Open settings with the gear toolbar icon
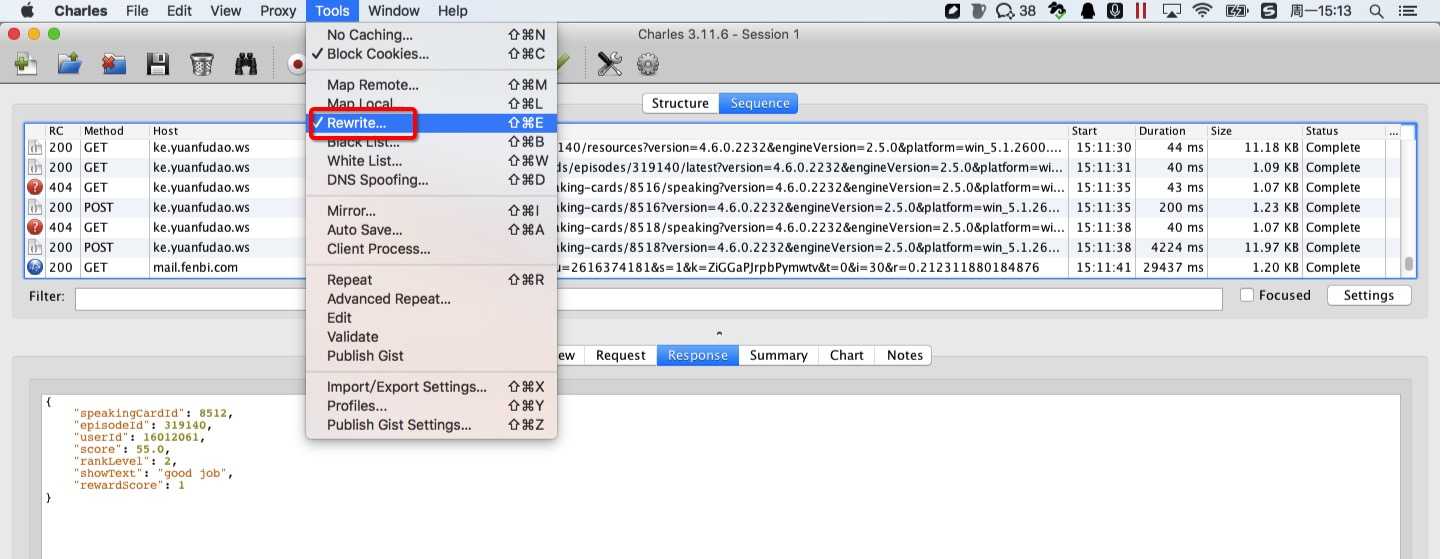The width and height of the screenshot is (1441, 559). (x=648, y=64)
